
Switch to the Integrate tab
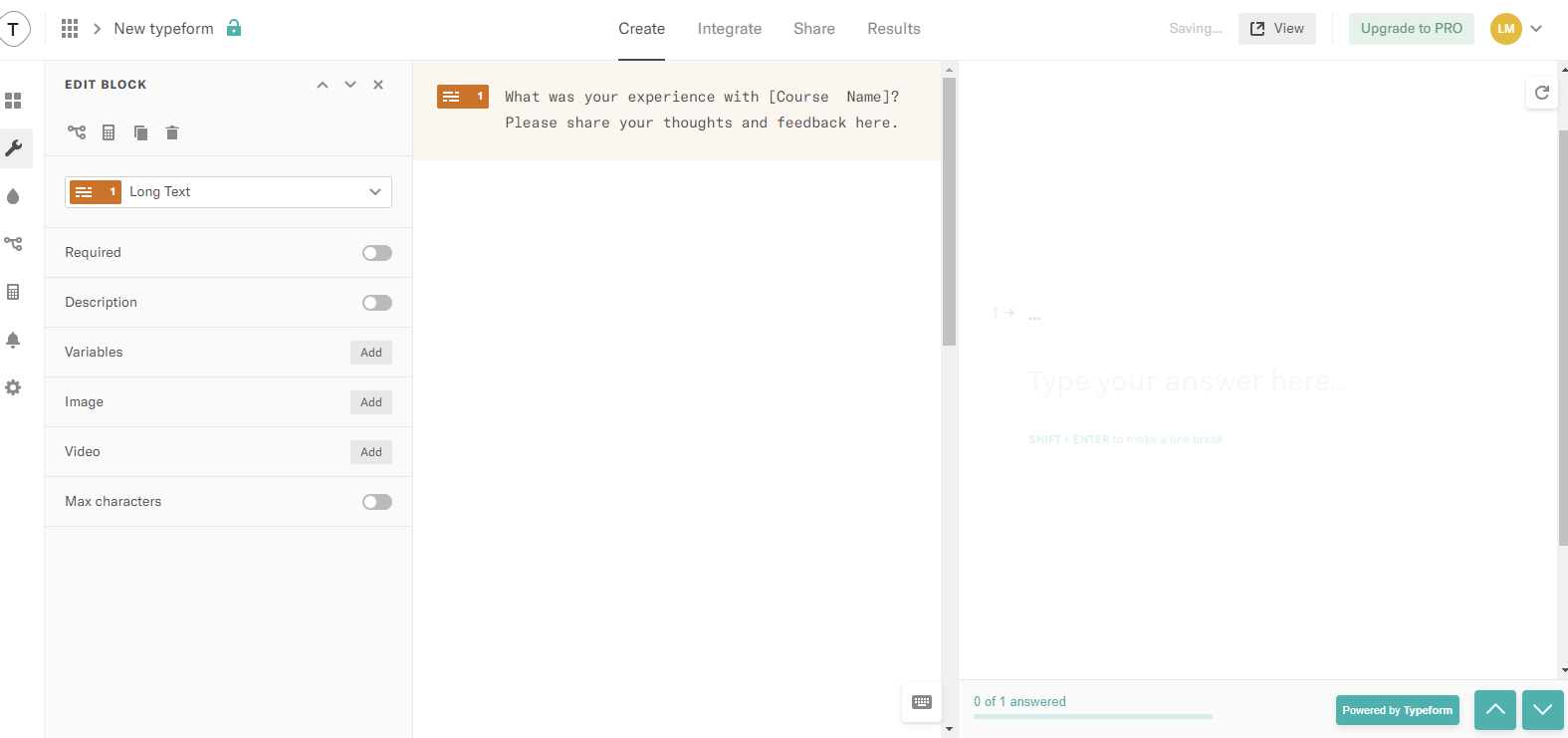point(730,29)
